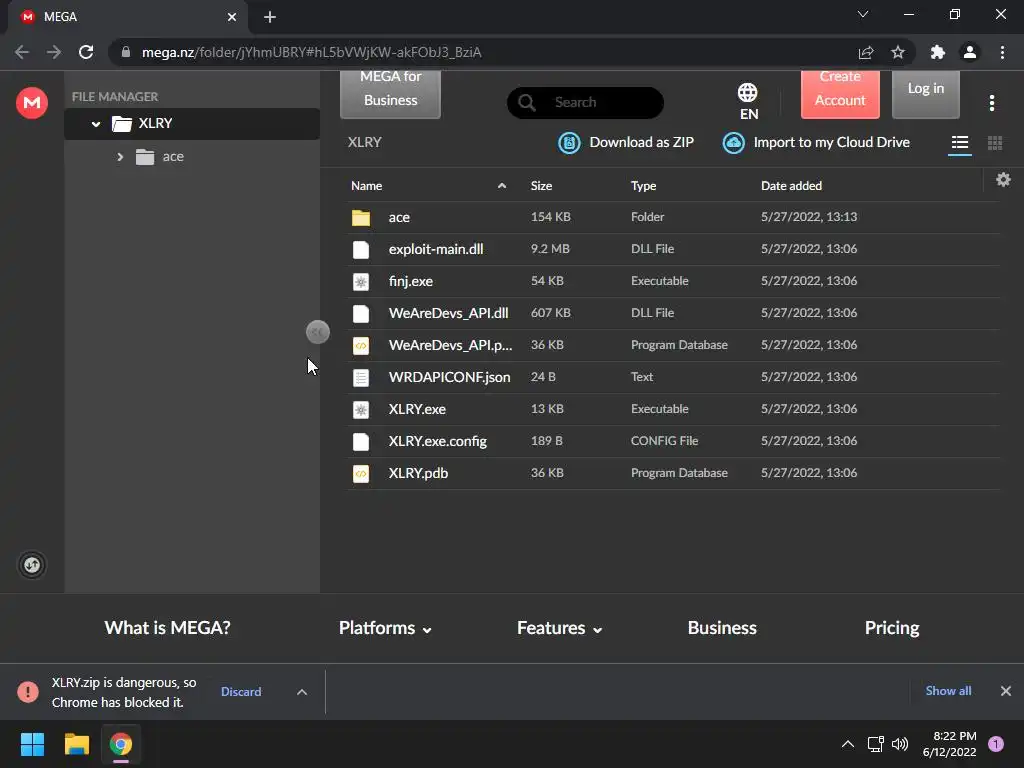Bookmark this page with the star icon

point(898,52)
